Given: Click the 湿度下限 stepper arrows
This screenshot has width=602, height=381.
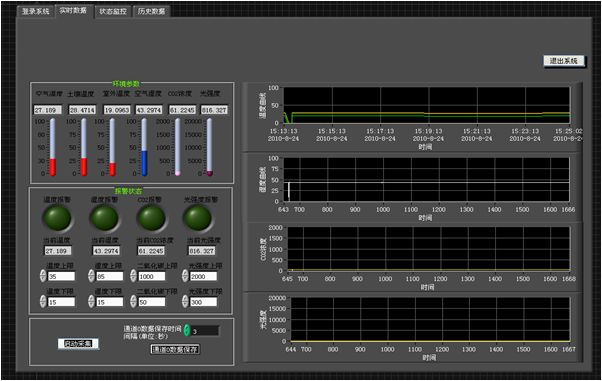Looking at the screenshot, I should (91, 301).
